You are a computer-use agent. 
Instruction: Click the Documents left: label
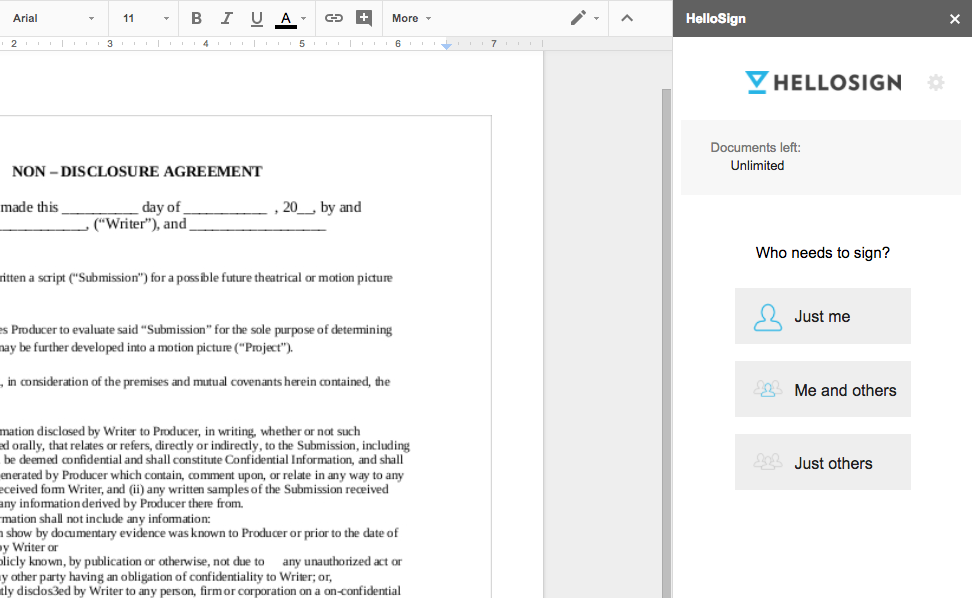click(x=755, y=147)
